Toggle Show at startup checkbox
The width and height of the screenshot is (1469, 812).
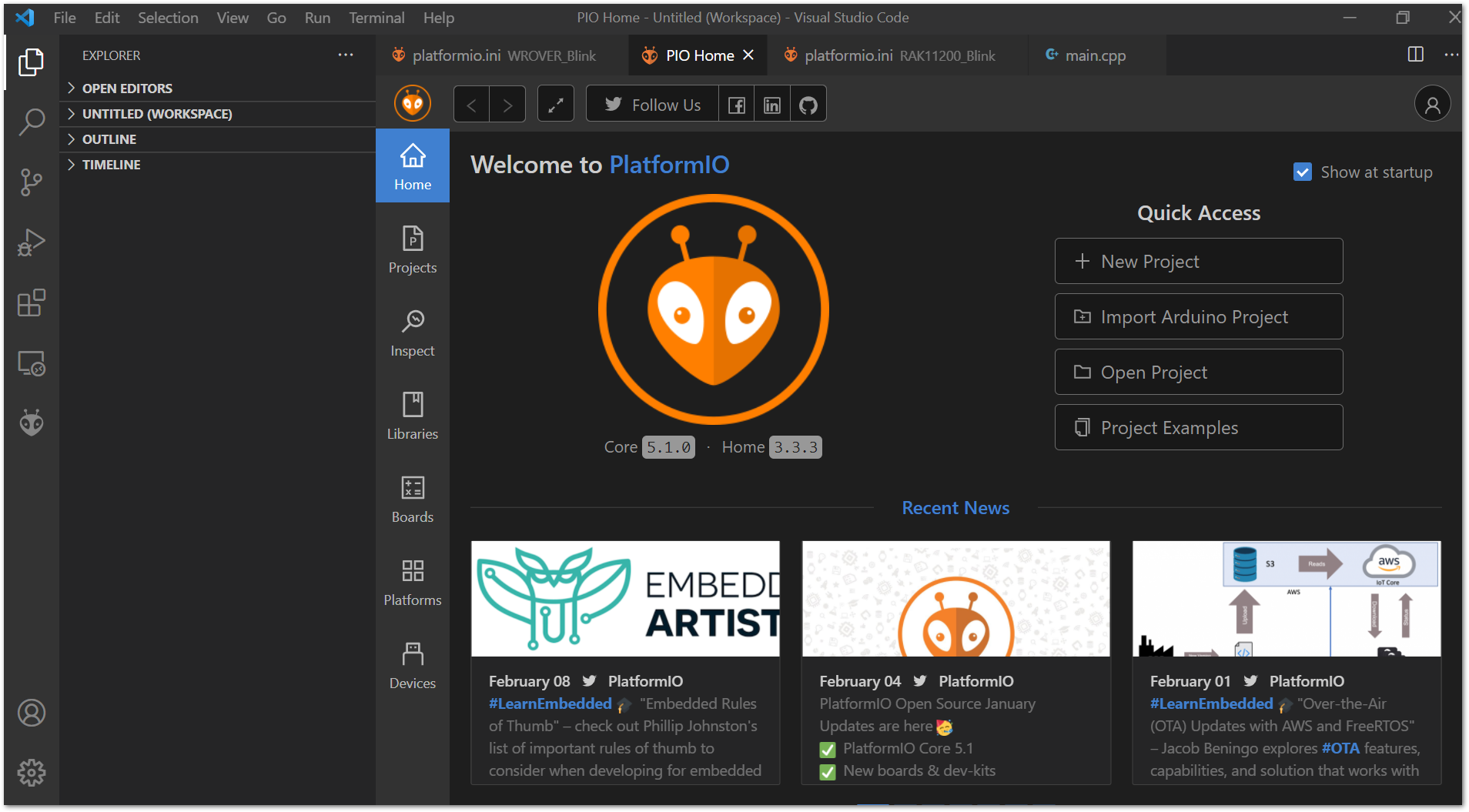click(x=1302, y=172)
